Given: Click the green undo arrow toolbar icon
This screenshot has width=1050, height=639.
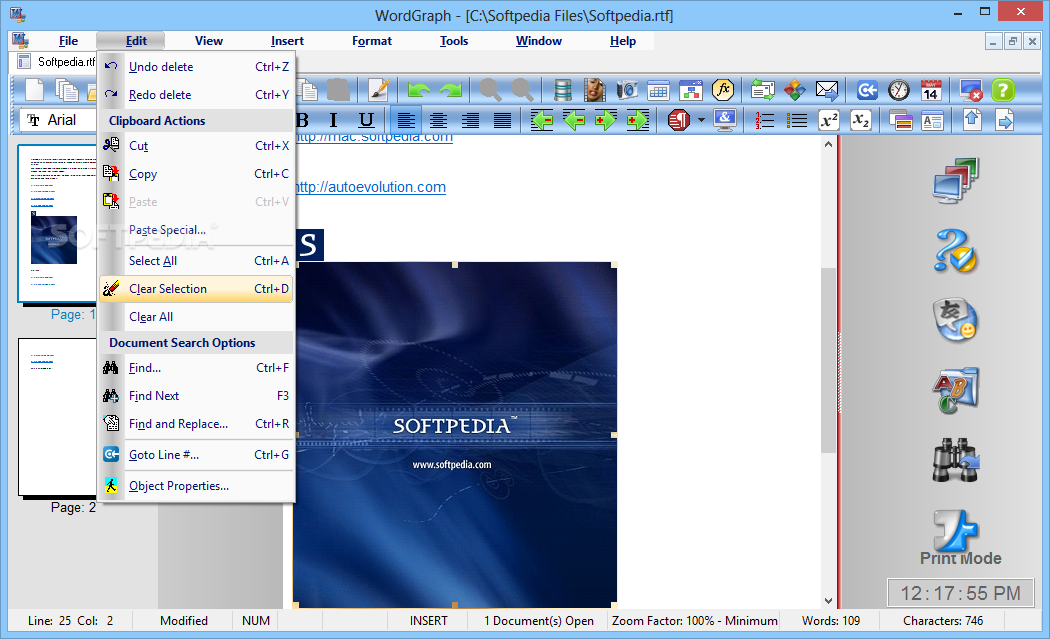Looking at the screenshot, I should coord(419,90).
